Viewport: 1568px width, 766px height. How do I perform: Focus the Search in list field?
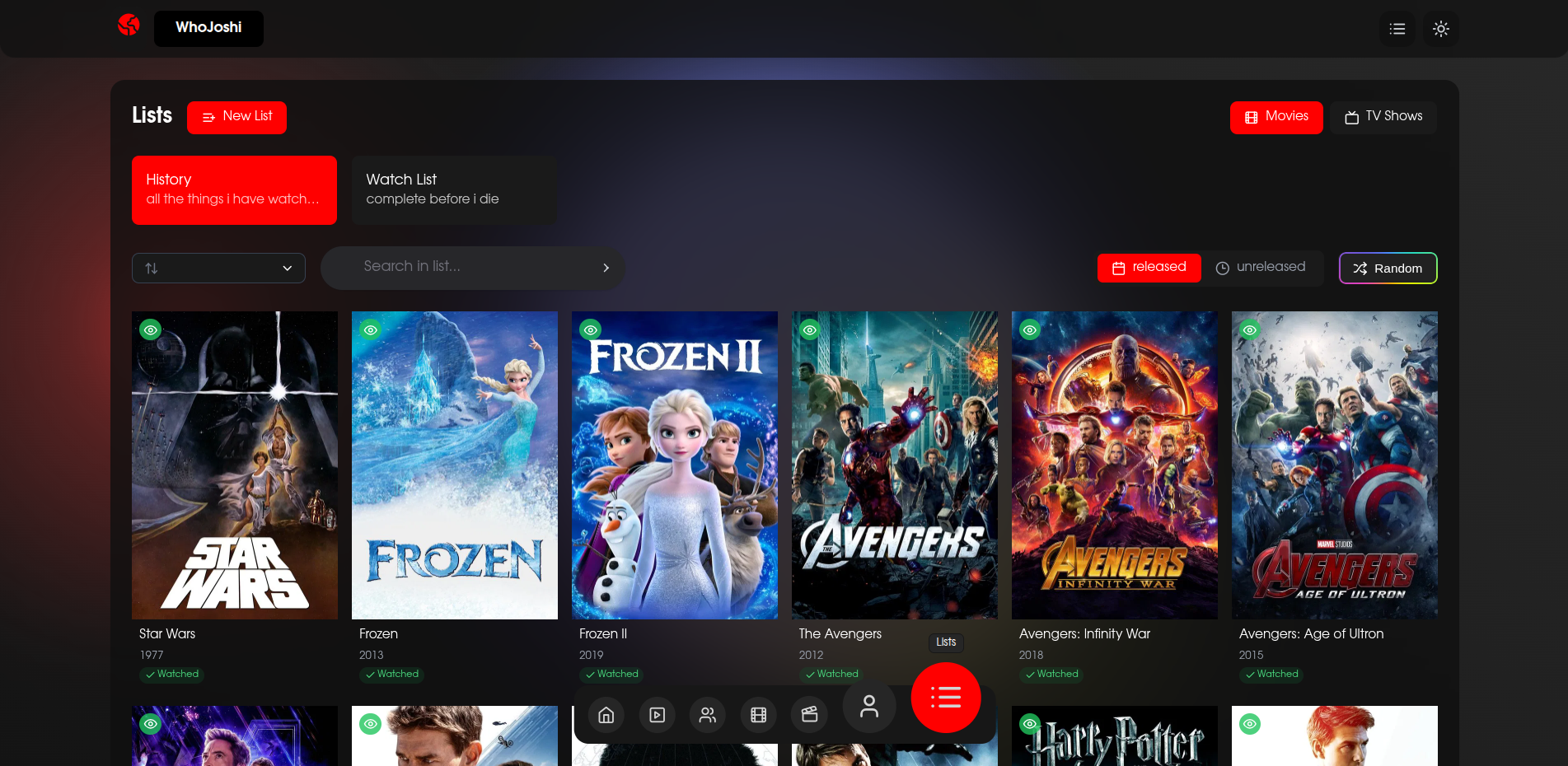coord(474,267)
